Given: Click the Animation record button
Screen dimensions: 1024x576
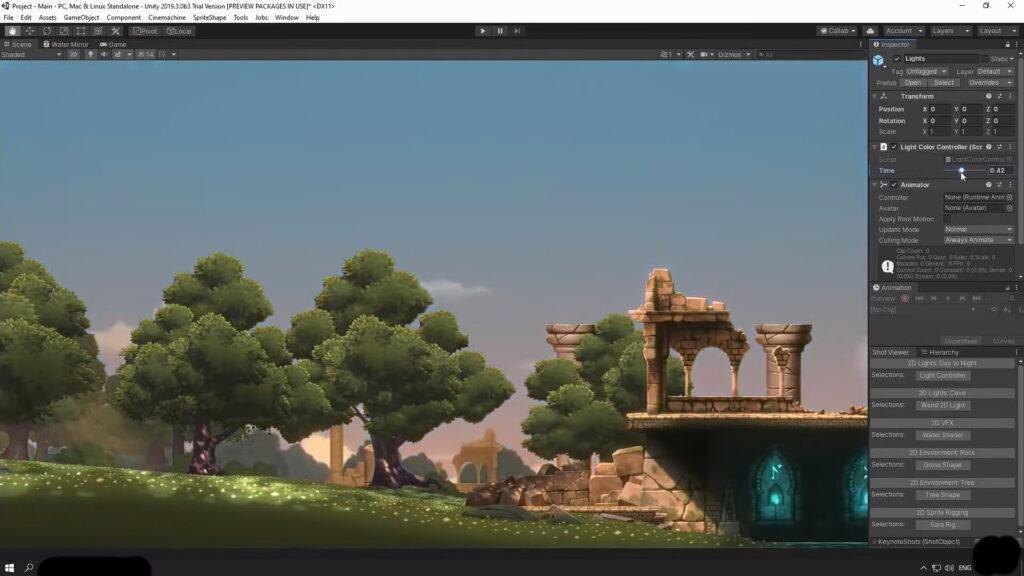Looking at the screenshot, I should (905, 298).
